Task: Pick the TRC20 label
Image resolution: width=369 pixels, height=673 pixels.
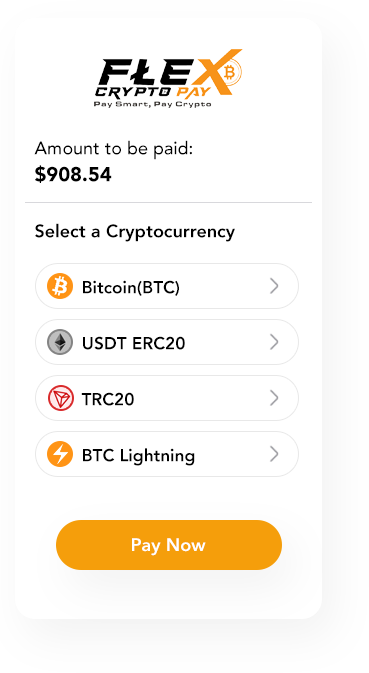Action: tap(108, 399)
